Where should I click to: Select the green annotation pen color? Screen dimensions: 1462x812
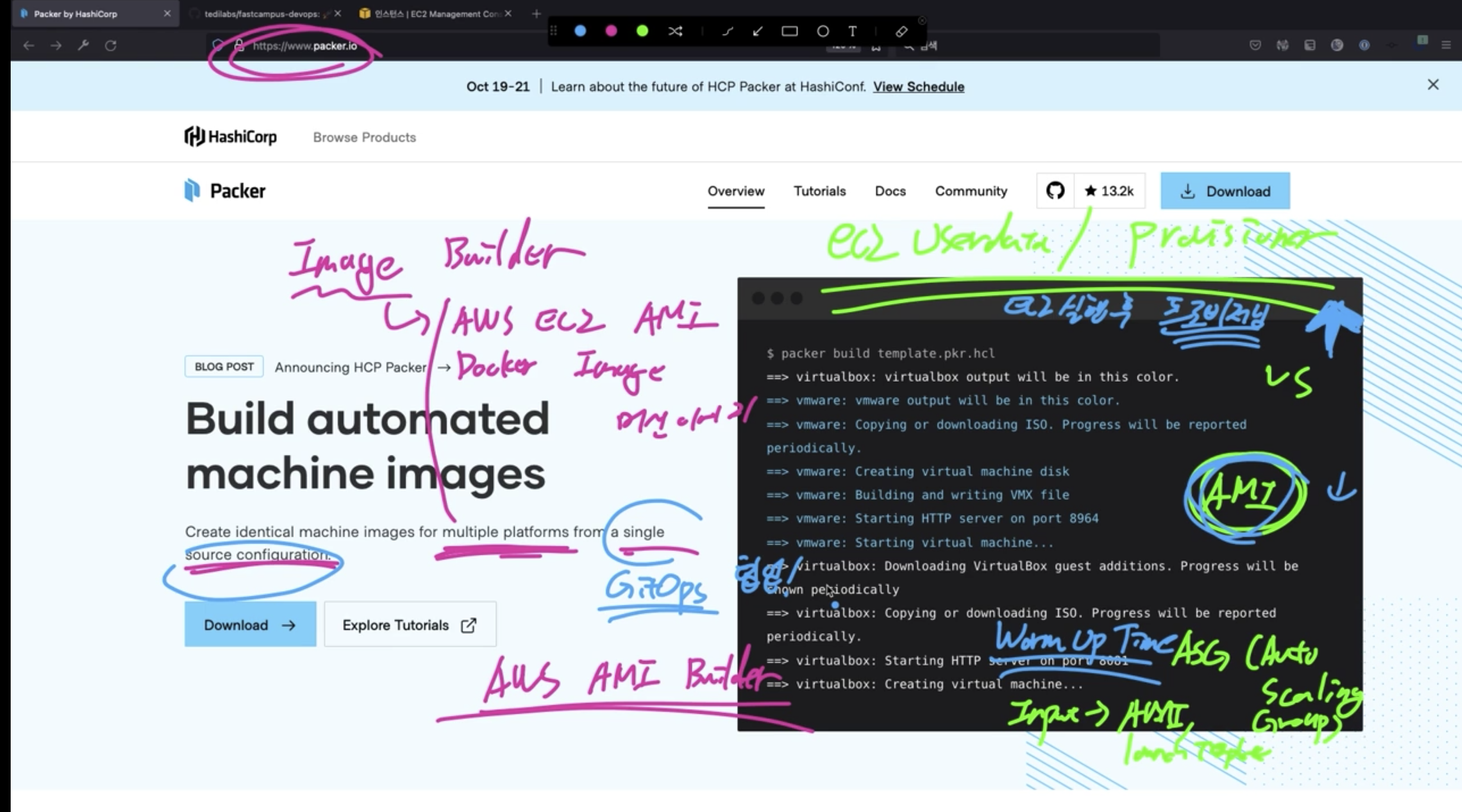642,31
